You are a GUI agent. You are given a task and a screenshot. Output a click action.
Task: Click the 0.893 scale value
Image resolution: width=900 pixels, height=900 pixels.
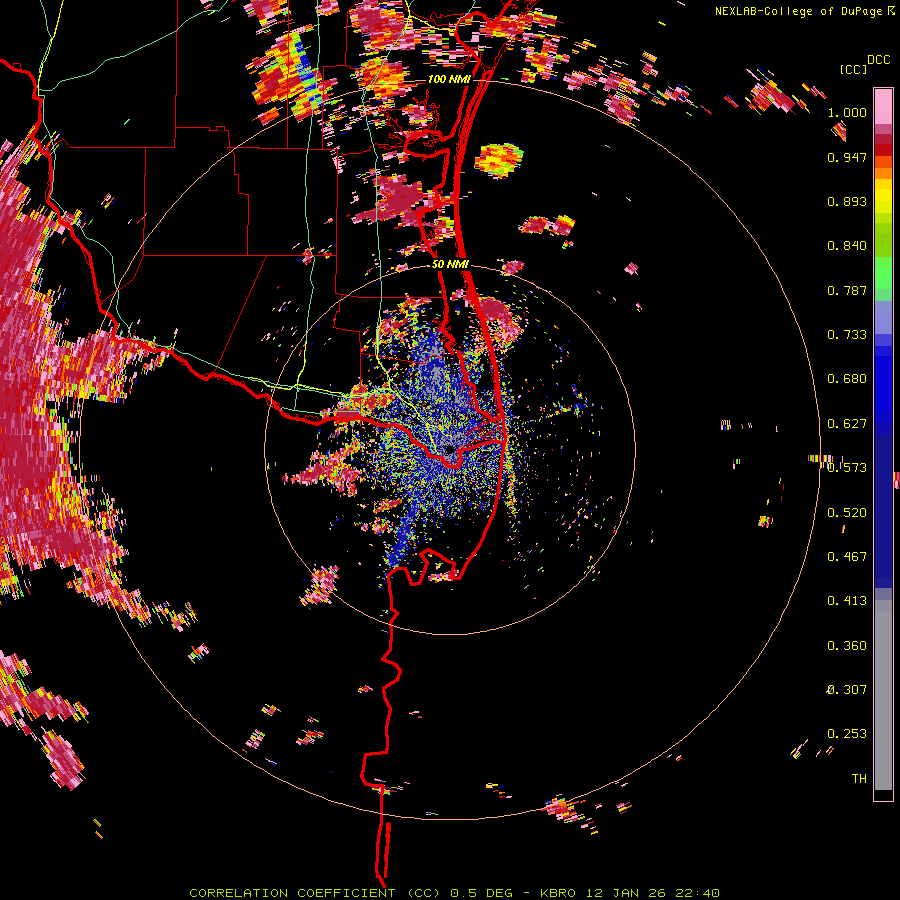pyautogui.click(x=847, y=201)
